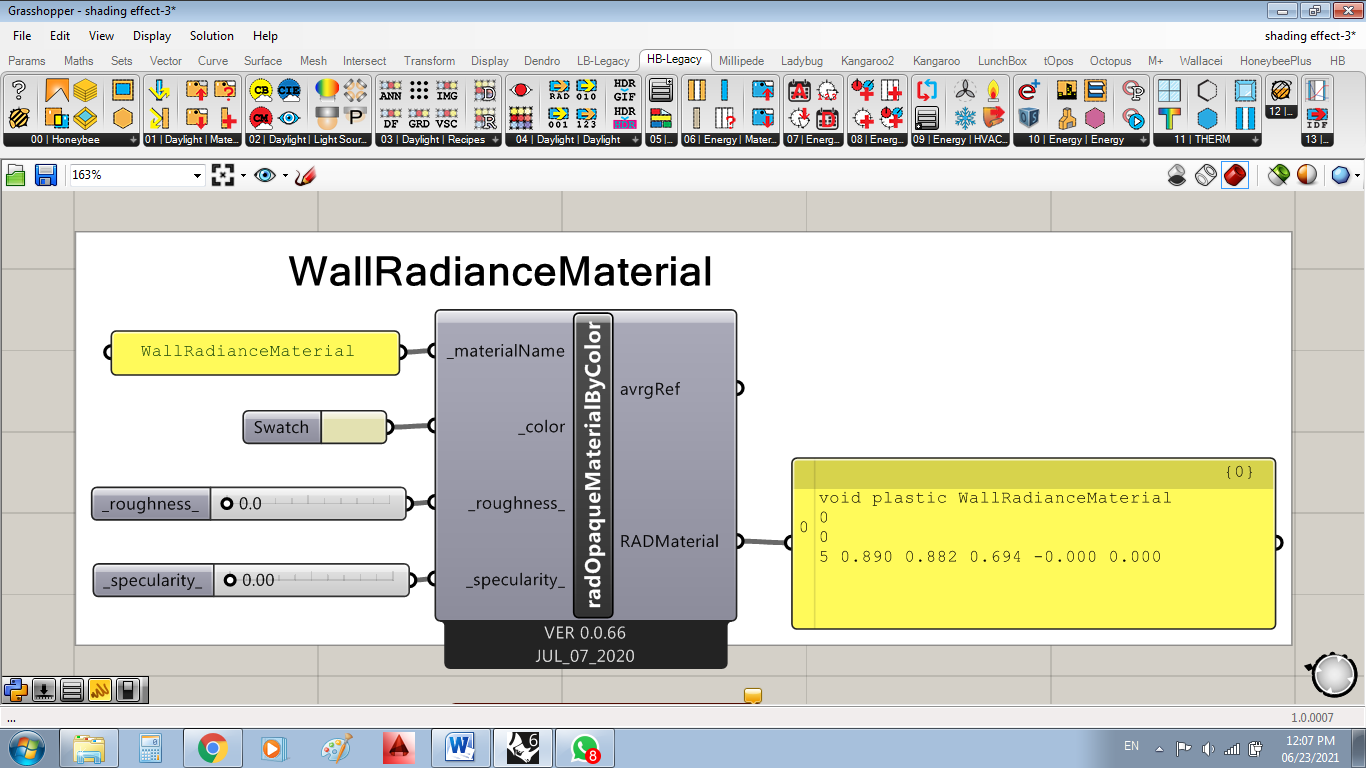Viewport: 1366px width, 768px height.
Task: Click the Python icon in canvas widget bar
Action: (15, 690)
